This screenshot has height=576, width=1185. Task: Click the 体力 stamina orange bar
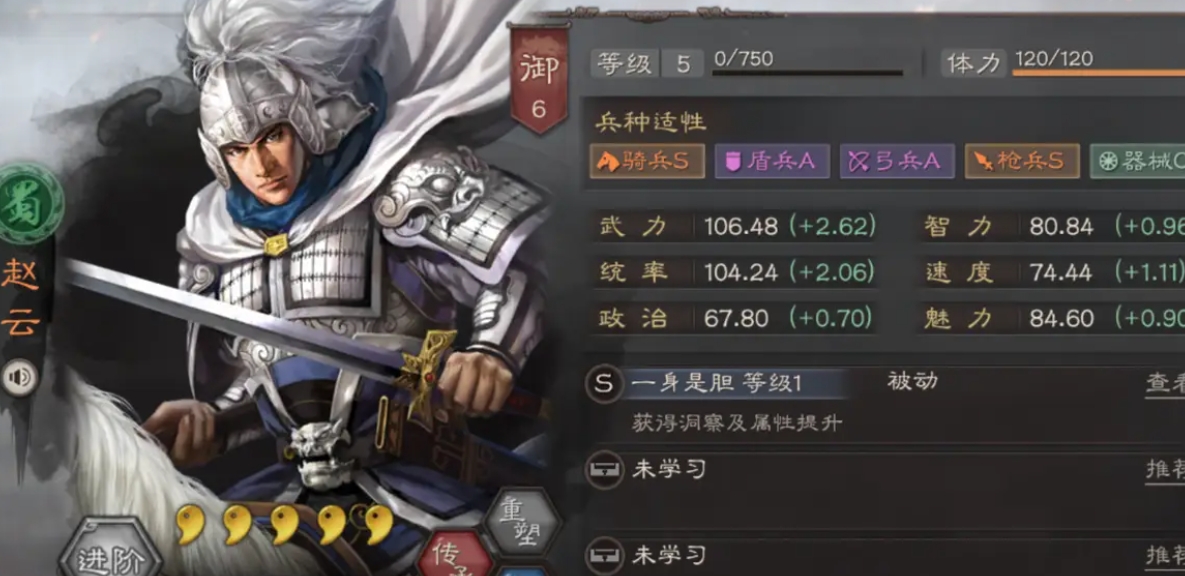tap(1099, 73)
